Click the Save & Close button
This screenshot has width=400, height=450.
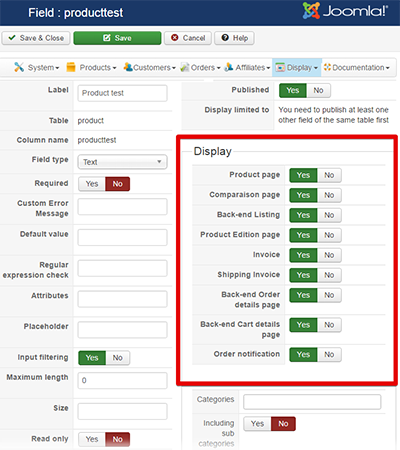click(x=36, y=38)
